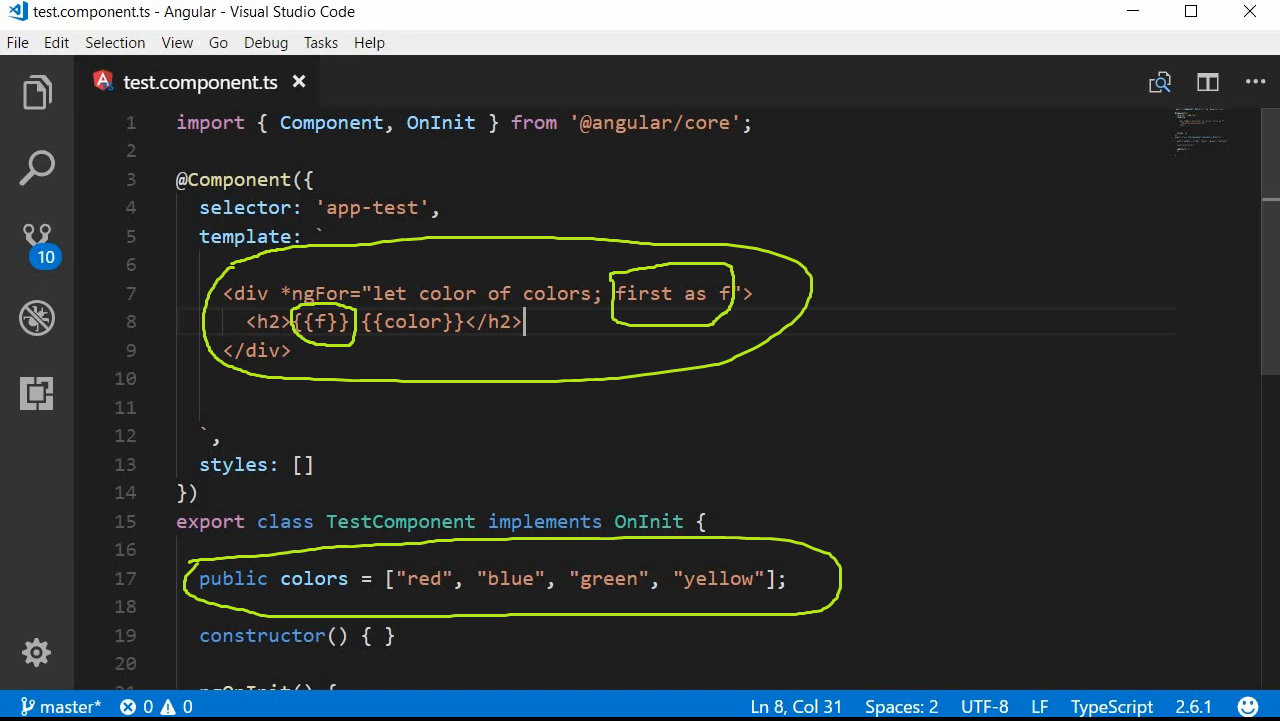1280x721 pixels.
Task: Click the master* branch indicator
Action: click(x=60, y=706)
